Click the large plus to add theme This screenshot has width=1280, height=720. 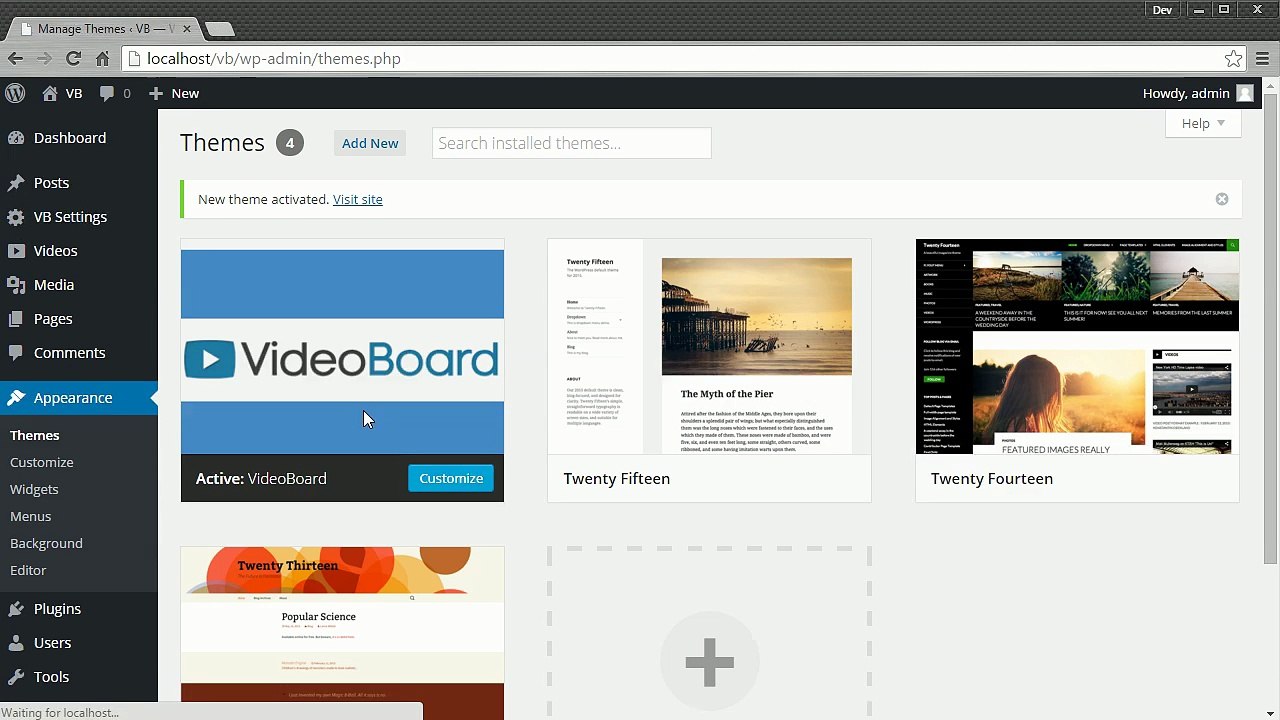[x=710, y=662]
